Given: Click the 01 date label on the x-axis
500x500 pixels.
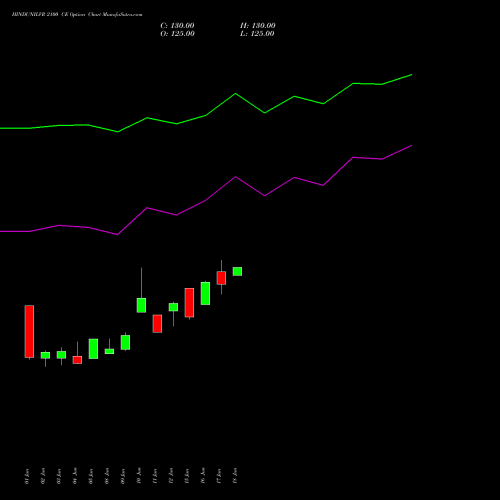Looking at the screenshot, I should tap(27, 476).
